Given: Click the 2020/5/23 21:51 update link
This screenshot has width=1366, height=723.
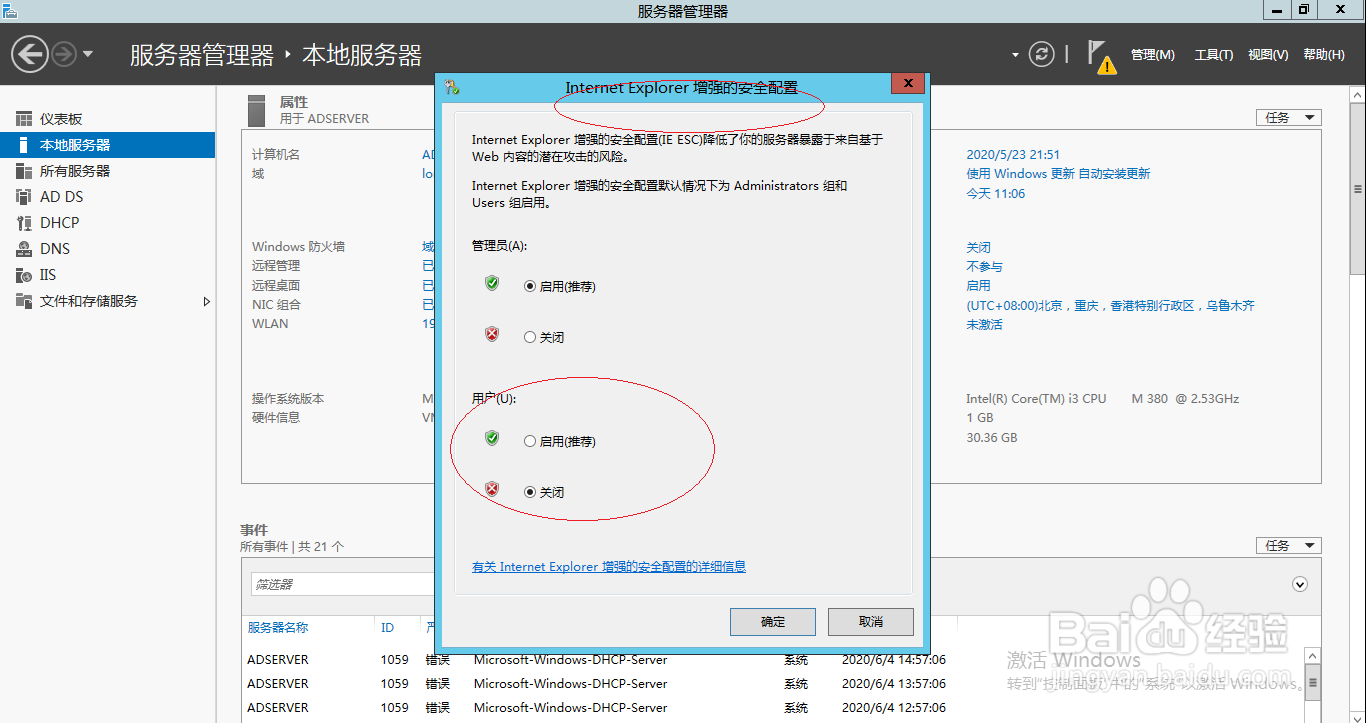Looking at the screenshot, I should pos(1013,155).
